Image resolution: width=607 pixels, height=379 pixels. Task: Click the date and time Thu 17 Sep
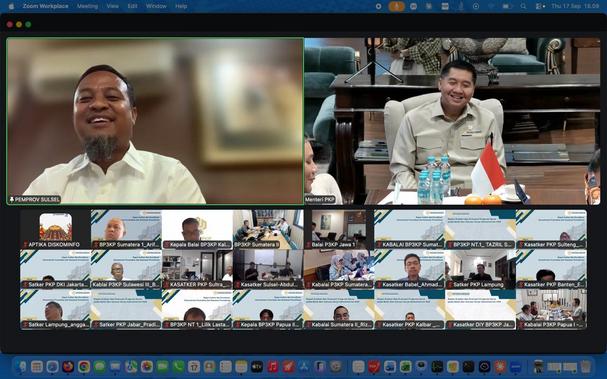[x=575, y=6]
